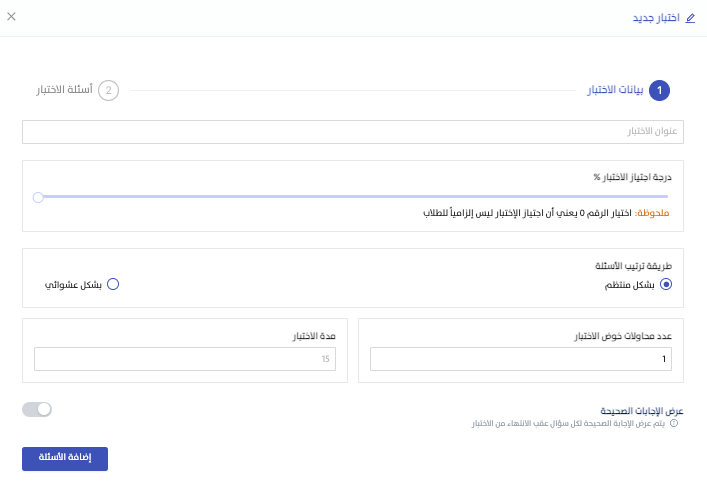Click the step 2 circle number
This screenshot has width=707, height=494.
(108, 91)
